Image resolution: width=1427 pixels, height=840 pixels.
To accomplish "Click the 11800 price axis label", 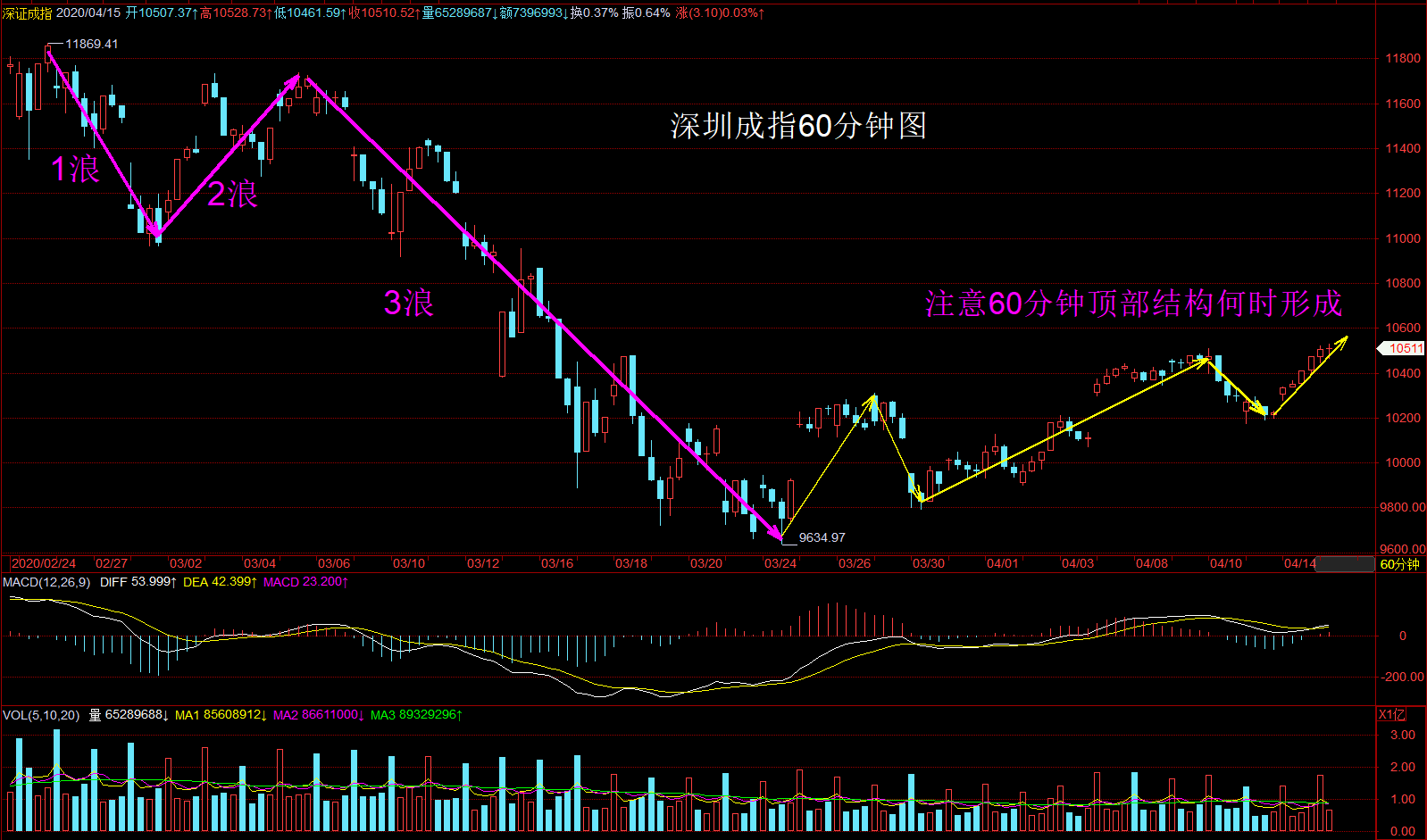I will pyautogui.click(x=1403, y=58).
